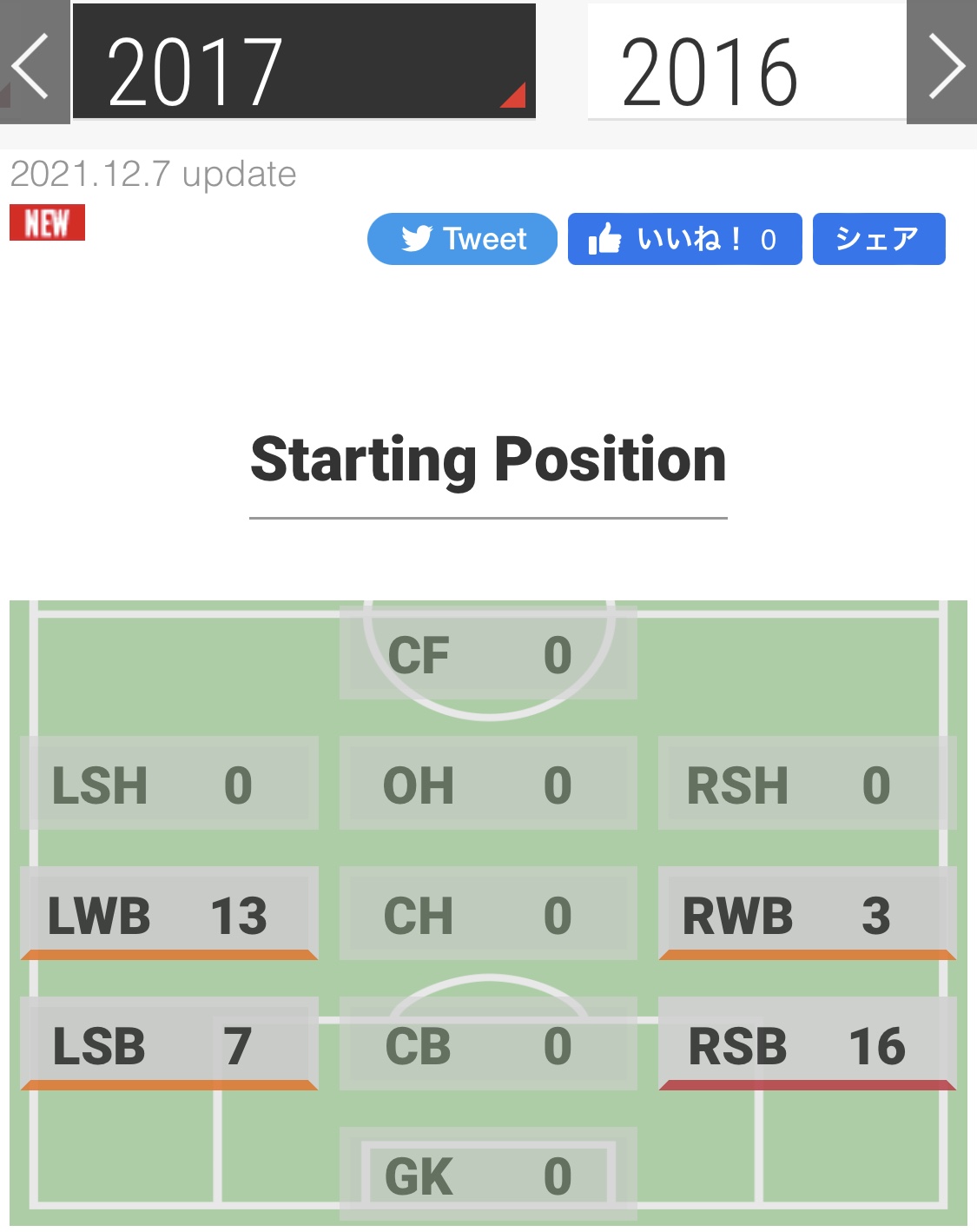Click the CF 0 position box

(x=488, y=653)
